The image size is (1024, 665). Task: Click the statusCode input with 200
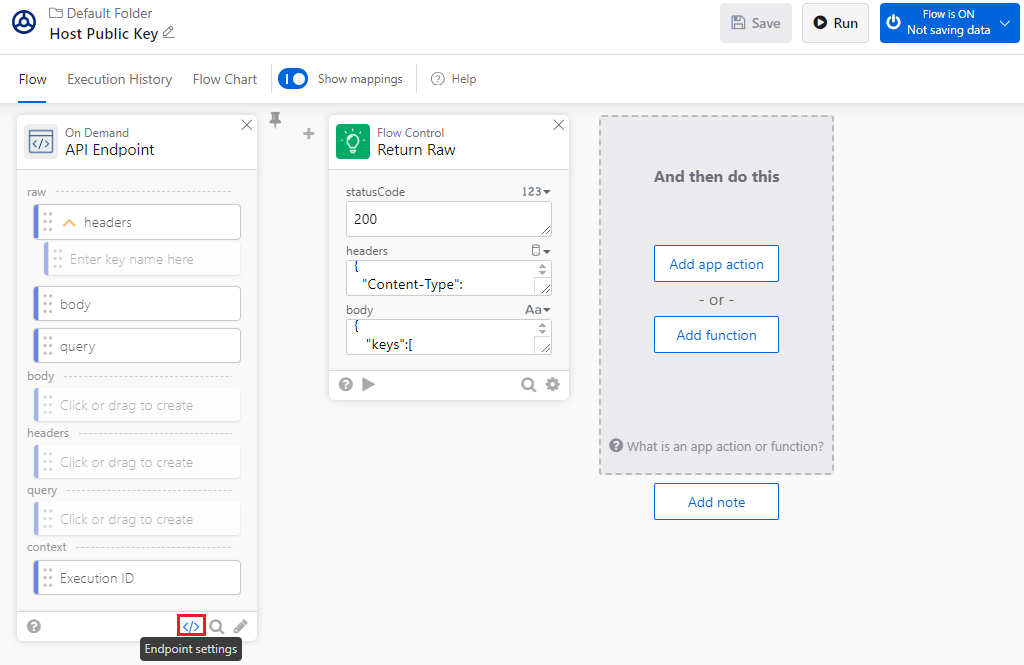(449, 219)
